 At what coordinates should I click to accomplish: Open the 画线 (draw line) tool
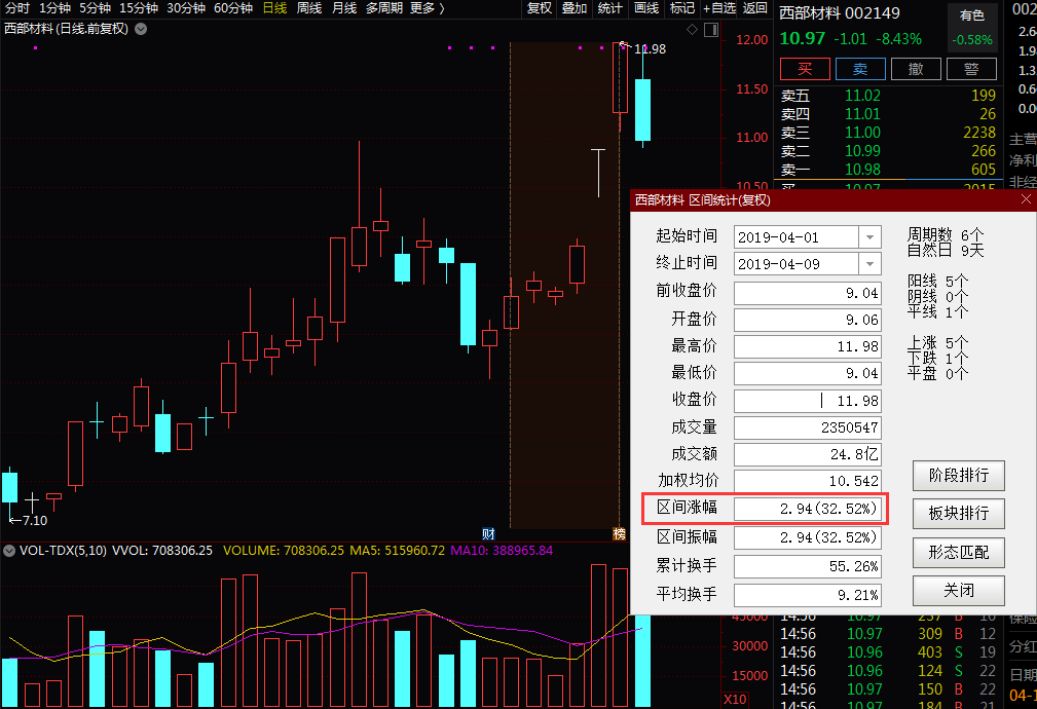click(x=645, y=9)
